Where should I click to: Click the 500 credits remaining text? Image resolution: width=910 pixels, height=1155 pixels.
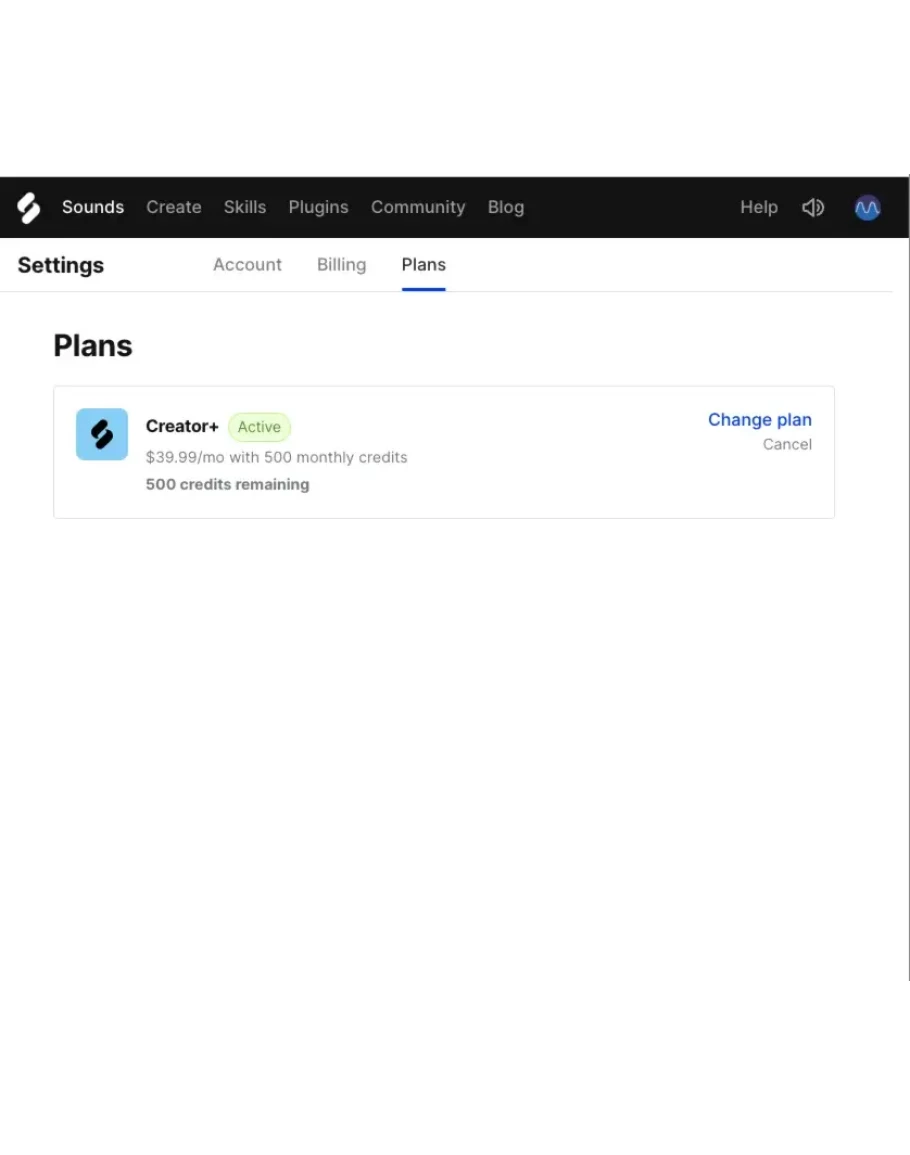coord(228,485)
